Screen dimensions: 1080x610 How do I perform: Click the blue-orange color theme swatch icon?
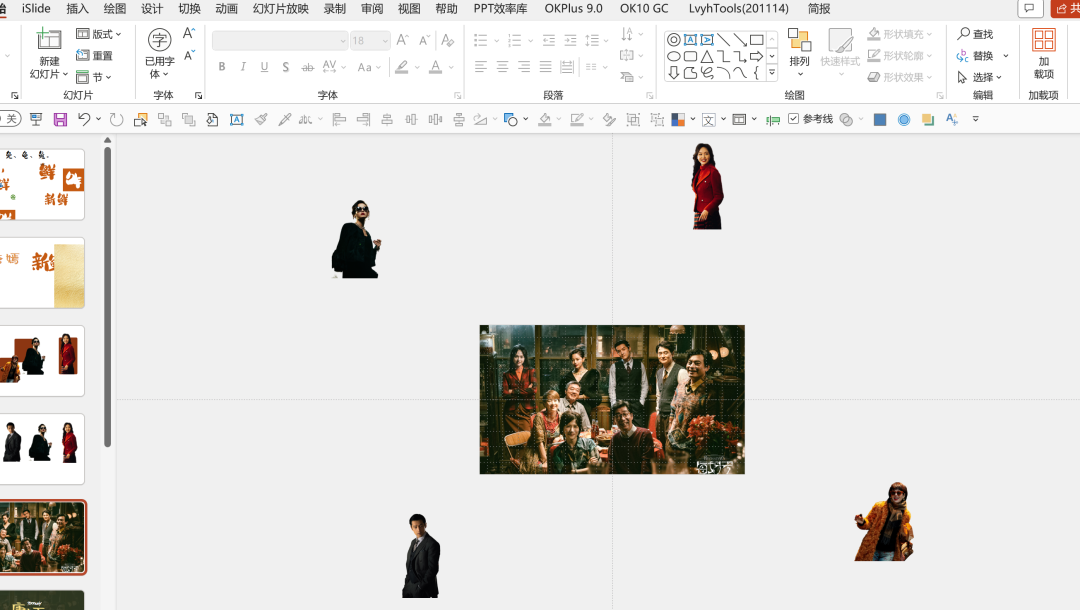678,120
